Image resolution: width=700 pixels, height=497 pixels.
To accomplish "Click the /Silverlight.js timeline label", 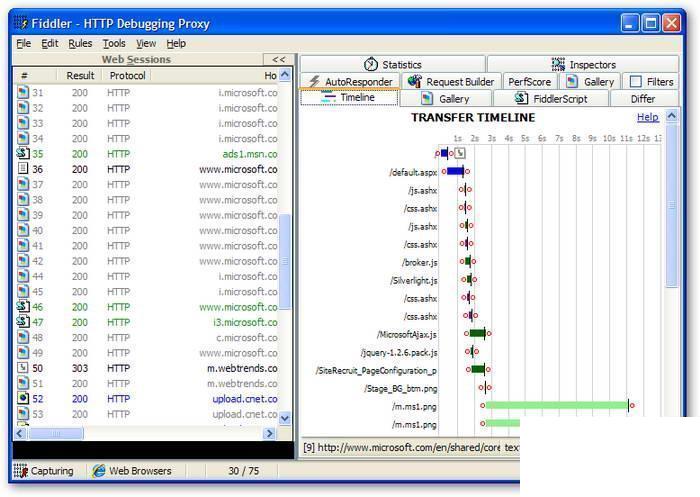I will [414, 280].
